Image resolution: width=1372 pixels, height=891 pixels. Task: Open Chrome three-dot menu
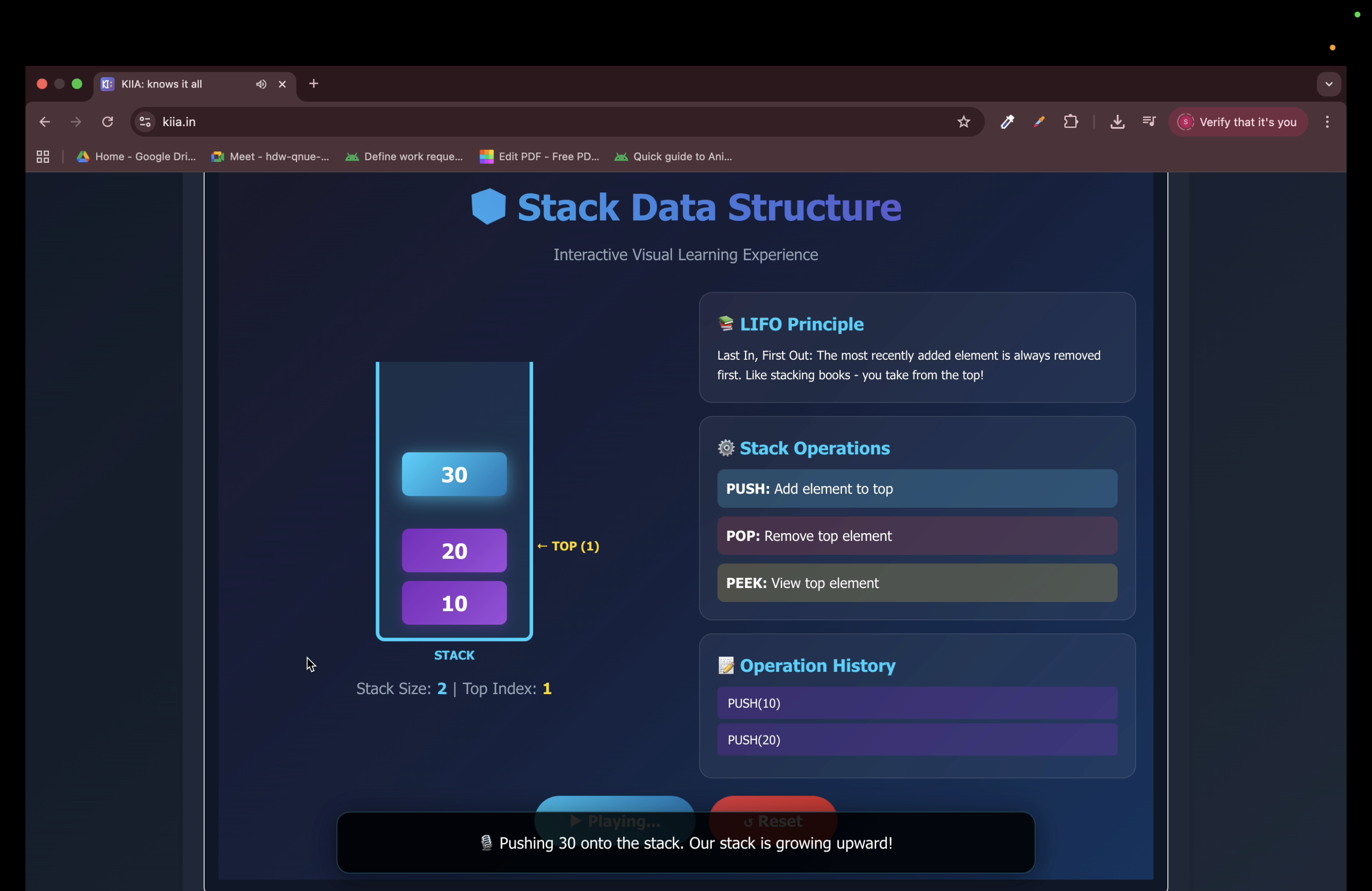pos(1328,122)
